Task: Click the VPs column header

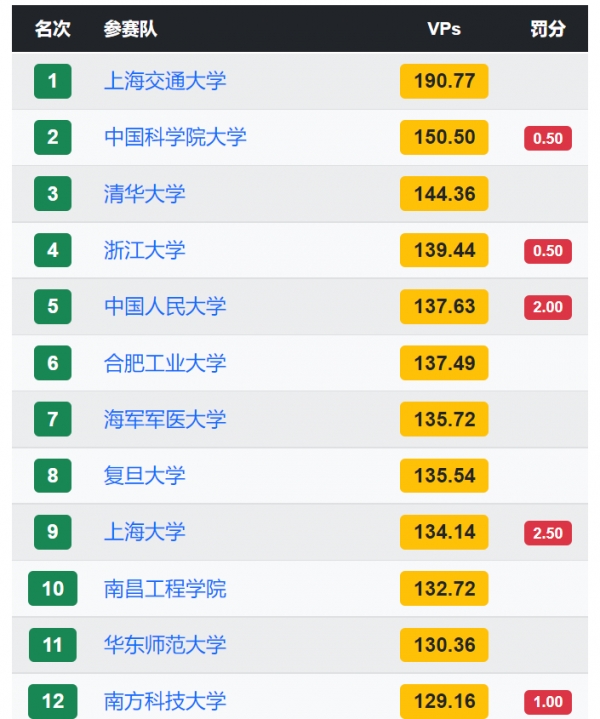Action: [444, 29]
